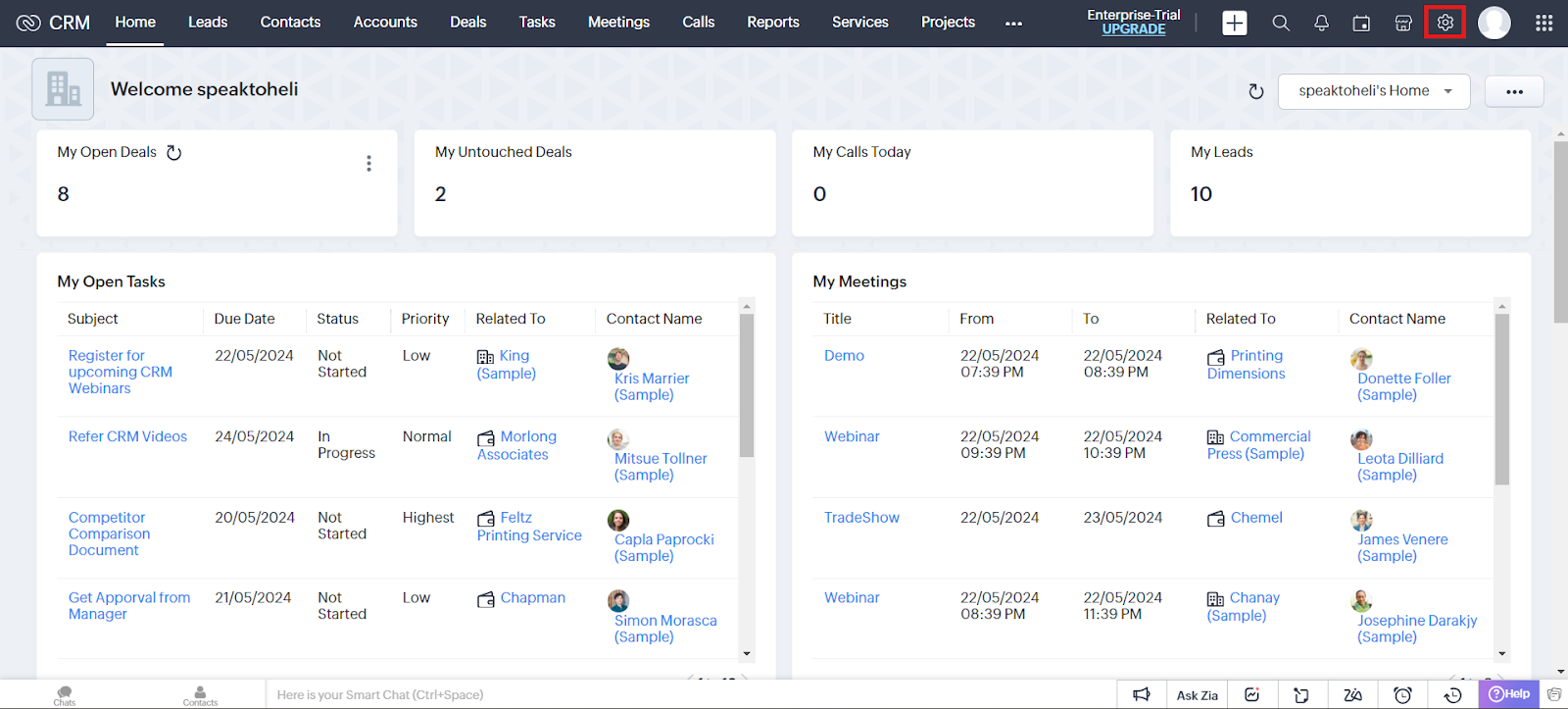Viewport: 1568px width, 709px height.
Task: Open the TradeShow meeting
Action: (x=861, y=518)
